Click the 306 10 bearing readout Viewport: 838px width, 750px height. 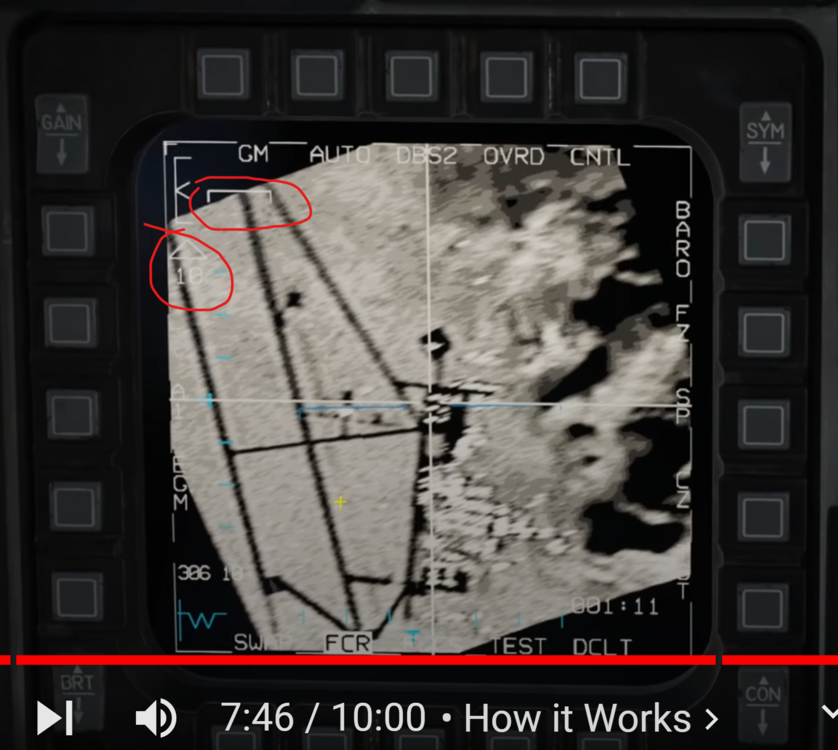[210, 574]
